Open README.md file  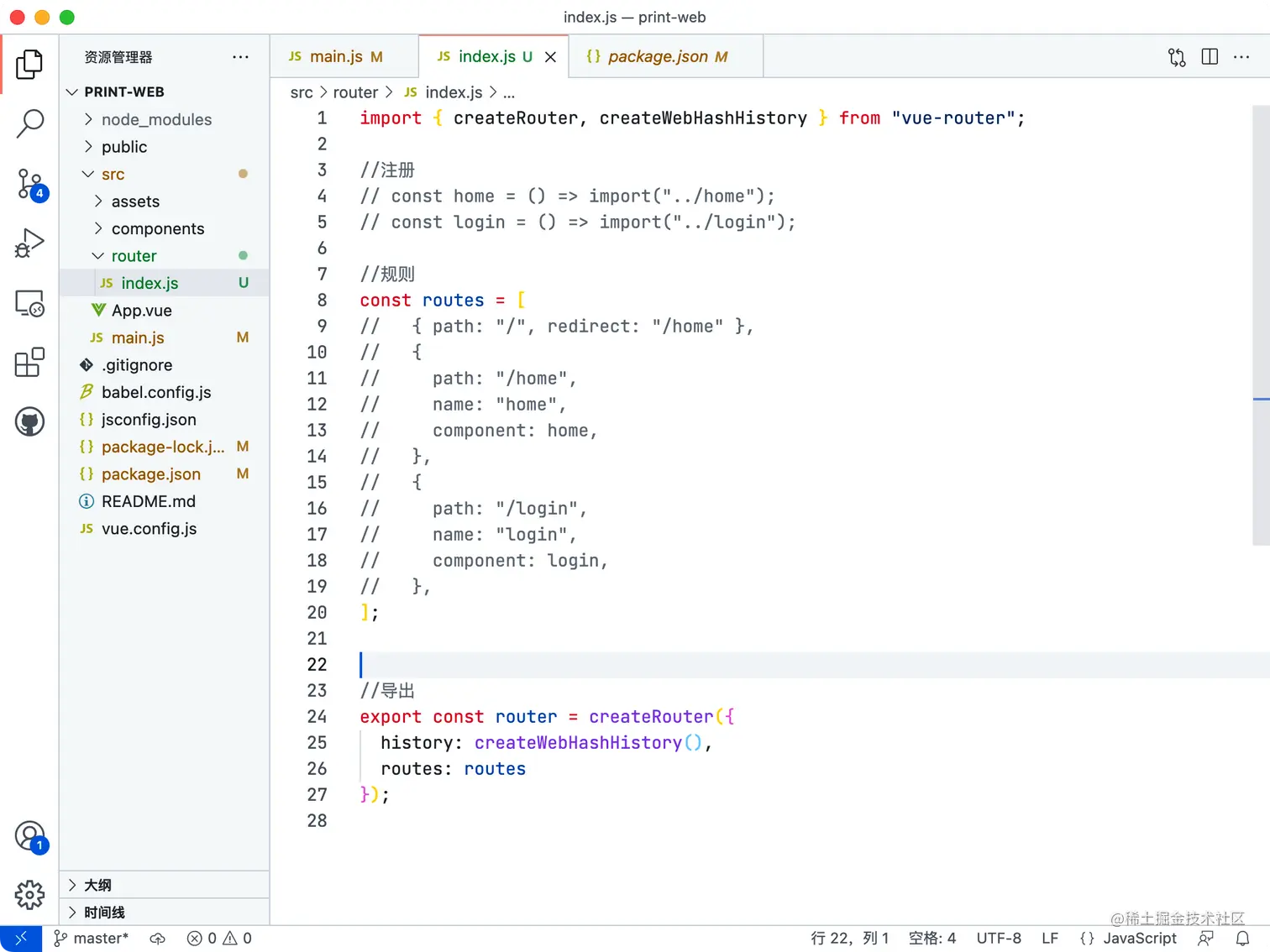coord(165,501)
